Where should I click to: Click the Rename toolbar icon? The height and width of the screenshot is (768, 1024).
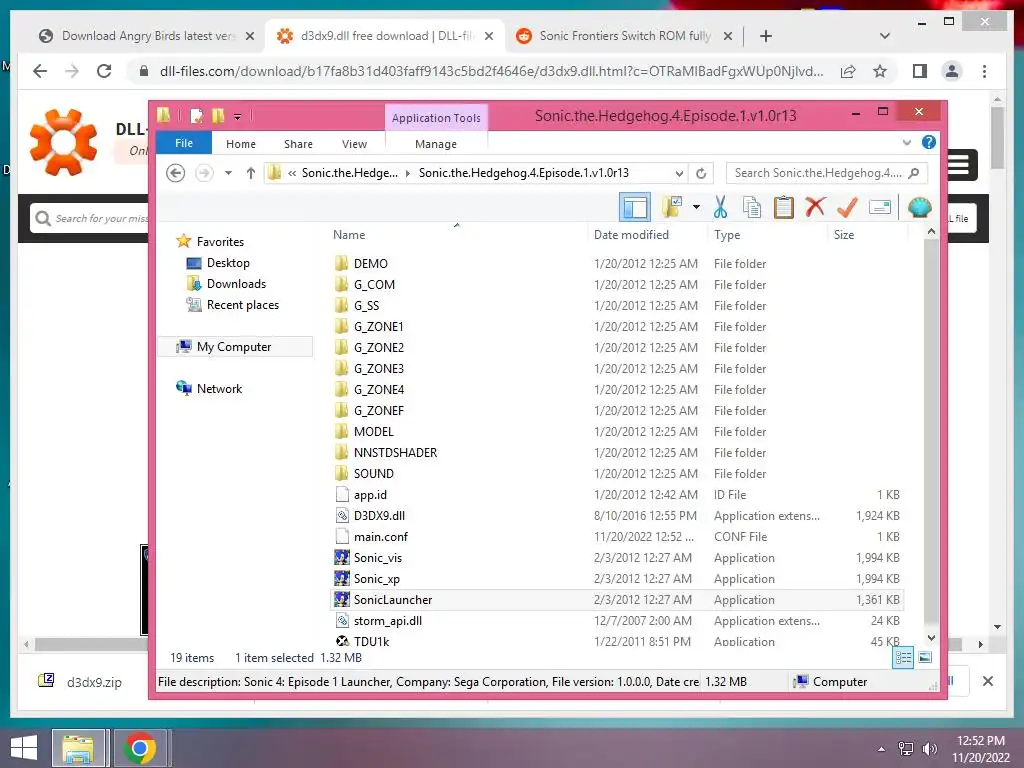[880, 208]
